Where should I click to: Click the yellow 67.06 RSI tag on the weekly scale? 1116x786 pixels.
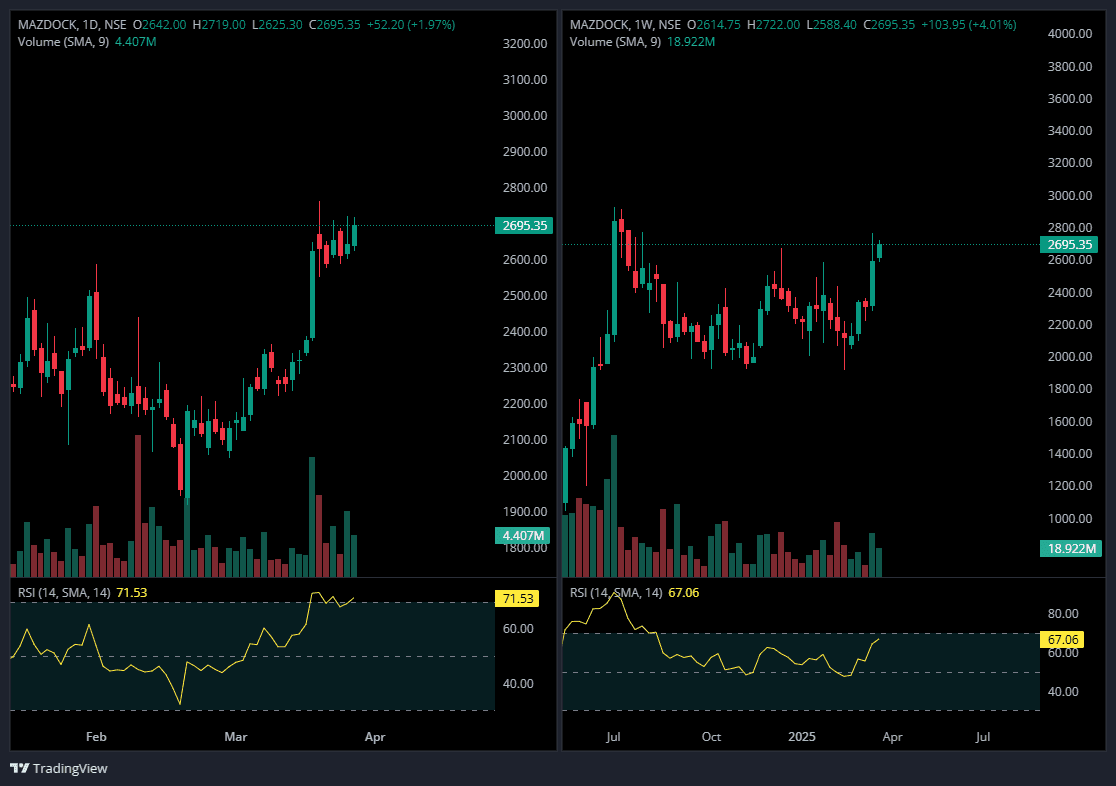click(x=1062, y=639)
